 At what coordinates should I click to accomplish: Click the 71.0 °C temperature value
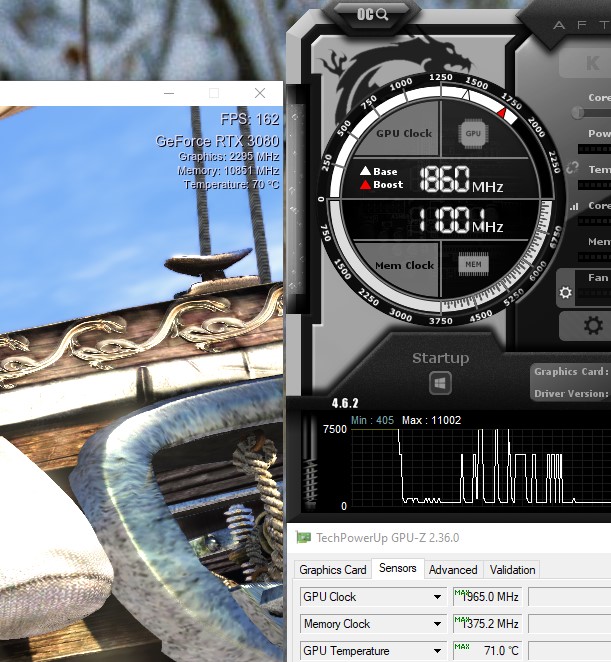pyautogui.click(x=488, y=651)
